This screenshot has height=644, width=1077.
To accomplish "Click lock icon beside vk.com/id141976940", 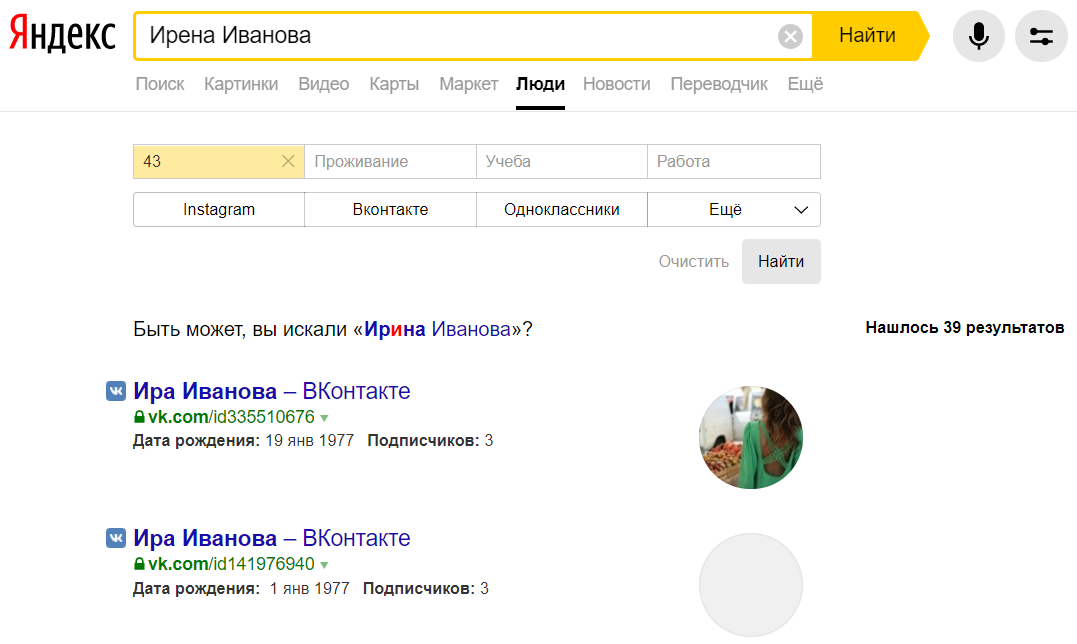I will click(x=139, y=564).
